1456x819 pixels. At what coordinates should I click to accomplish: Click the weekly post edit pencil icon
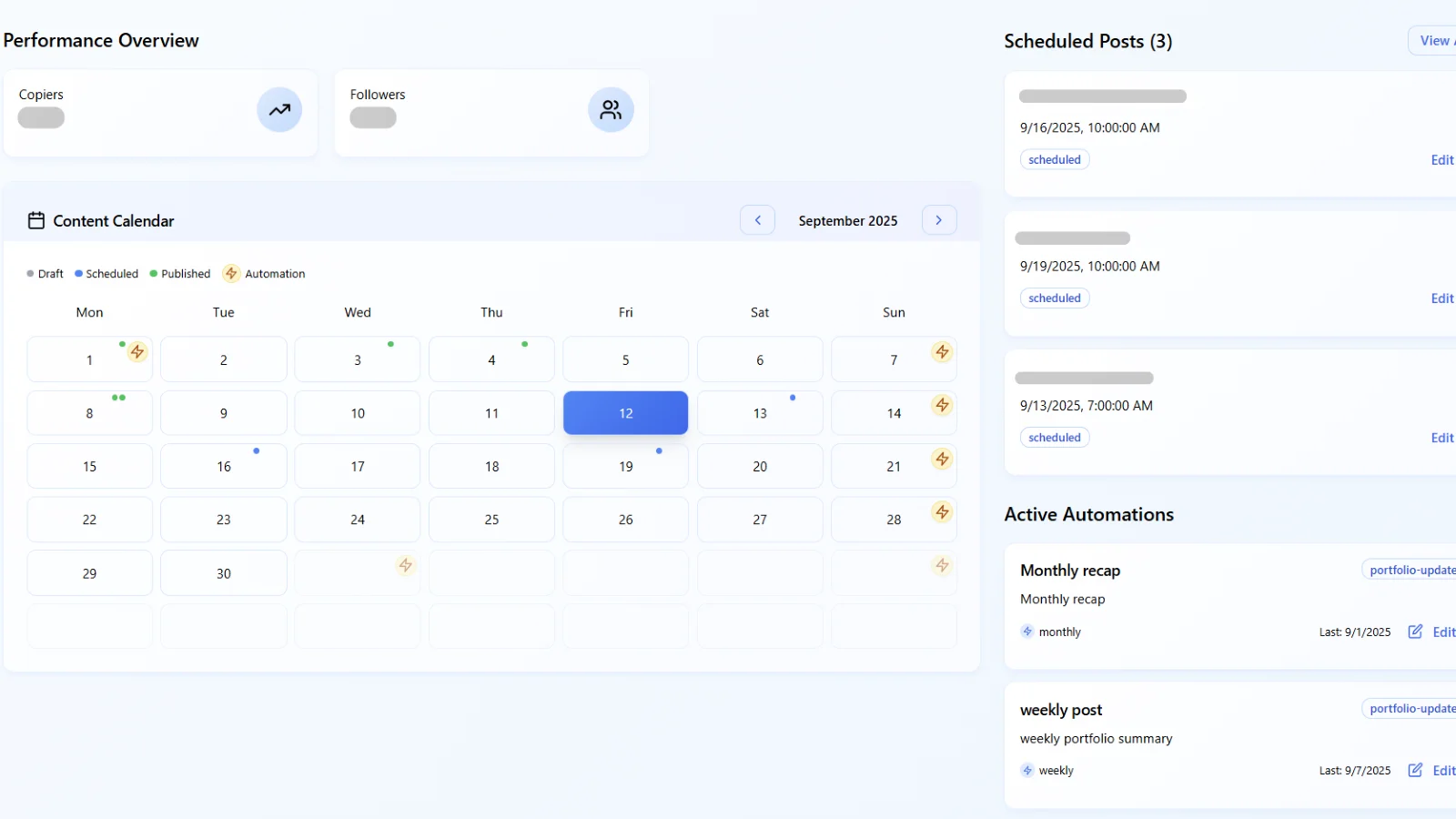tap(1415, 770)
